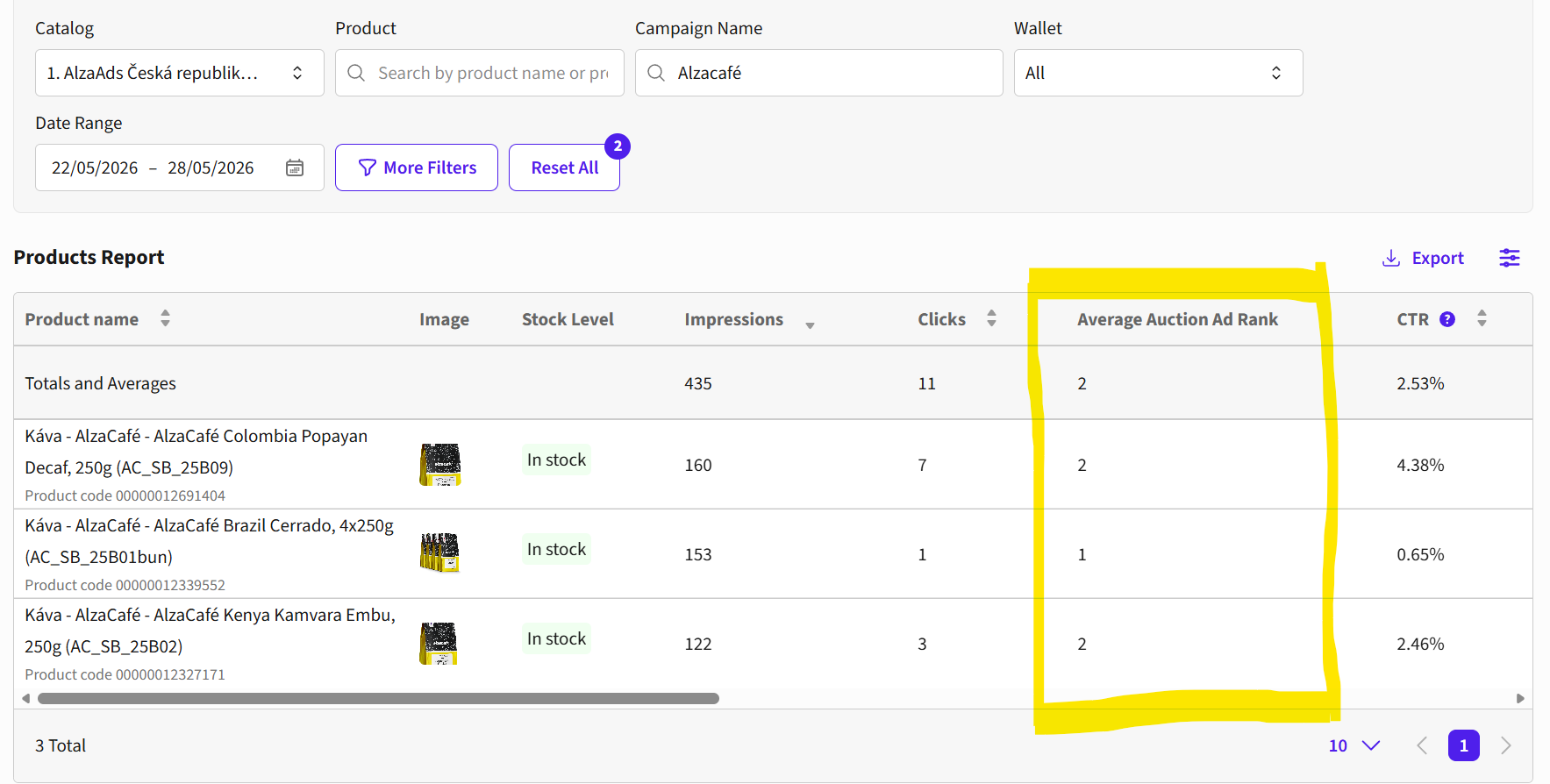
Task: Click the product search magnifier icon
Action: tap(356, 73)
